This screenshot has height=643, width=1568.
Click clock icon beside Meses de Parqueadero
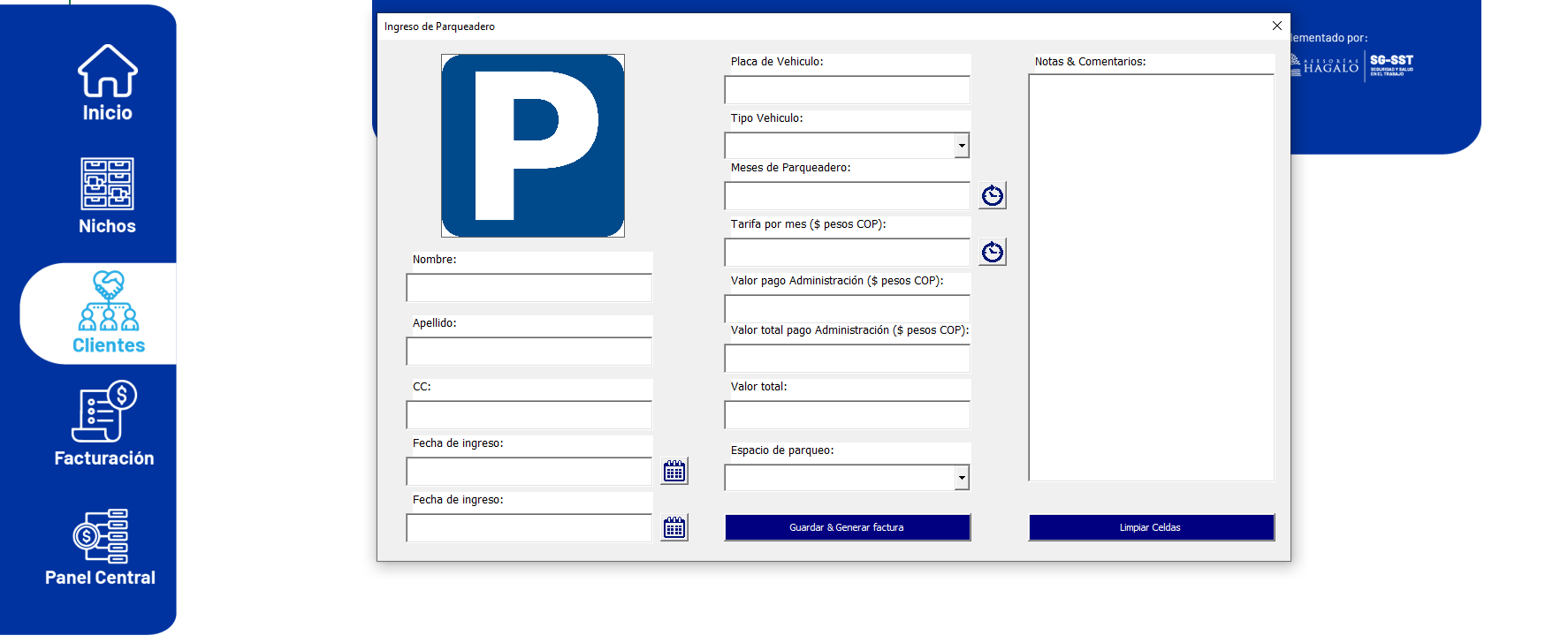tap(993, 195)
